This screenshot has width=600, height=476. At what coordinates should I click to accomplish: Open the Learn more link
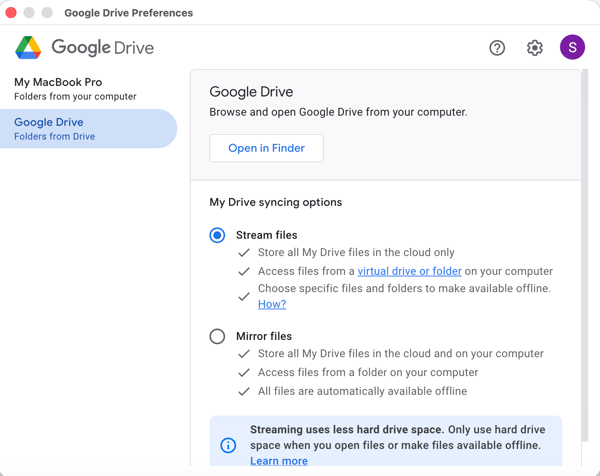pos(279,461)
